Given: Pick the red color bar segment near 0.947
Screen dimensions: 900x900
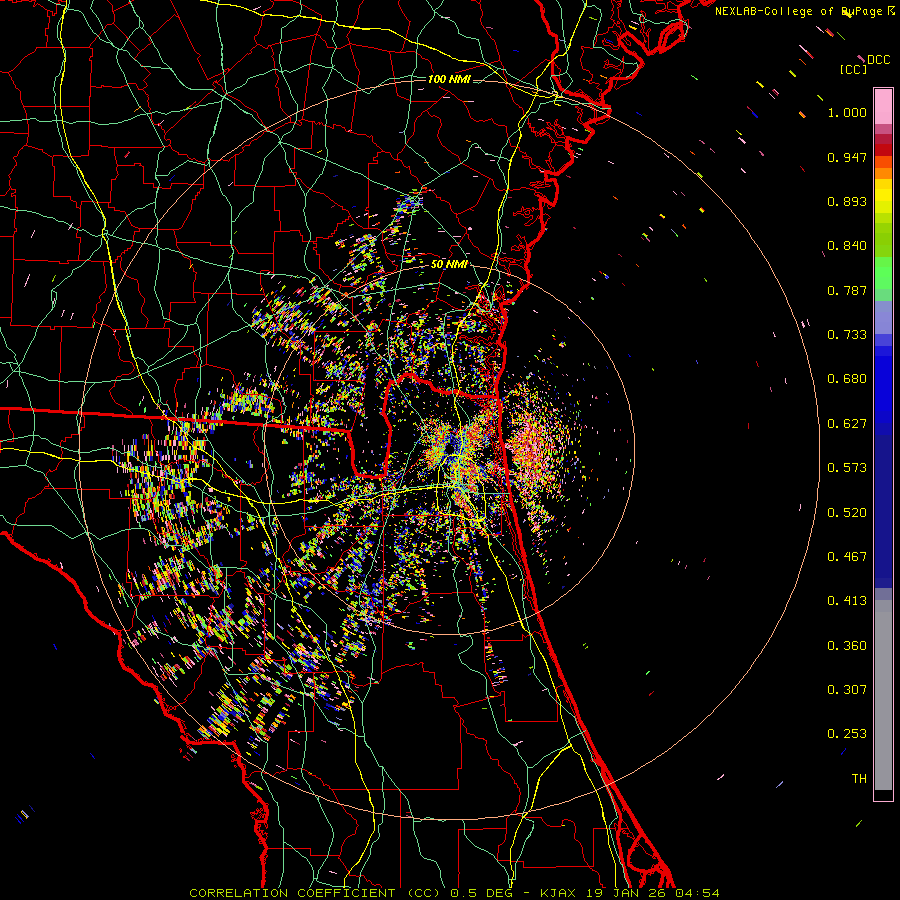Looking at the screenshot, I should (883, 150).
